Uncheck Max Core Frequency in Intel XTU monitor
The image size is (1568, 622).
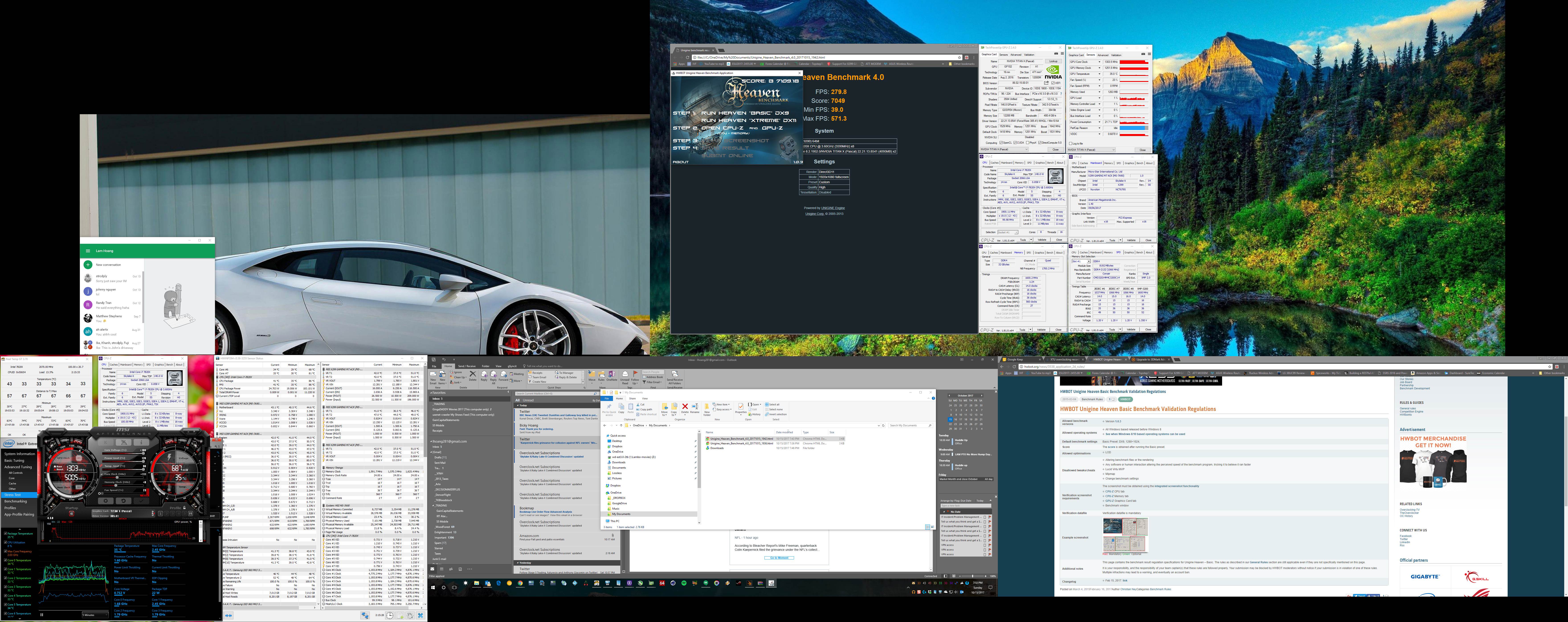[x=6, y=551]
